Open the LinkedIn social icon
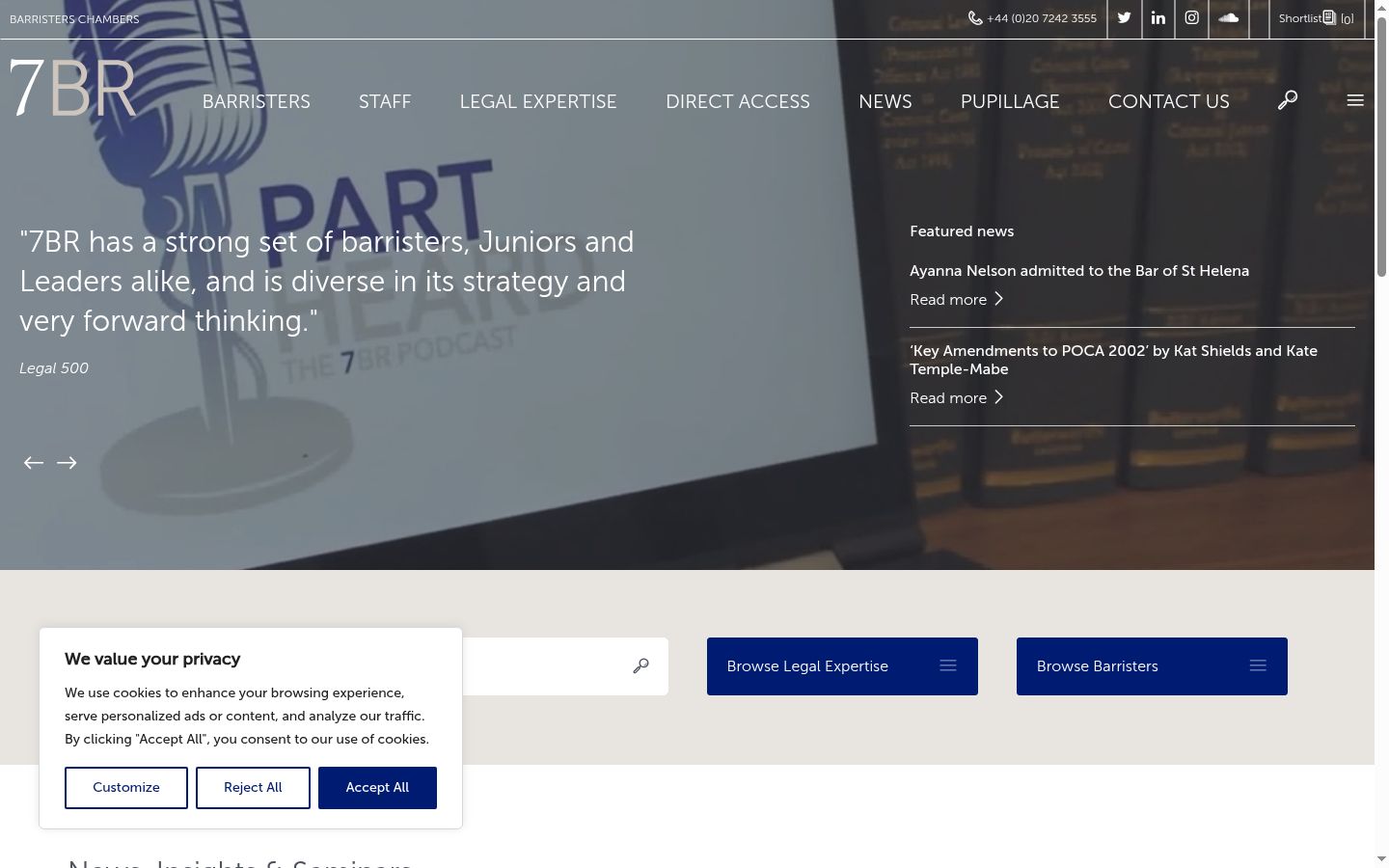The height and width of the screenshot is (868, 1389). click(1157, 18)
